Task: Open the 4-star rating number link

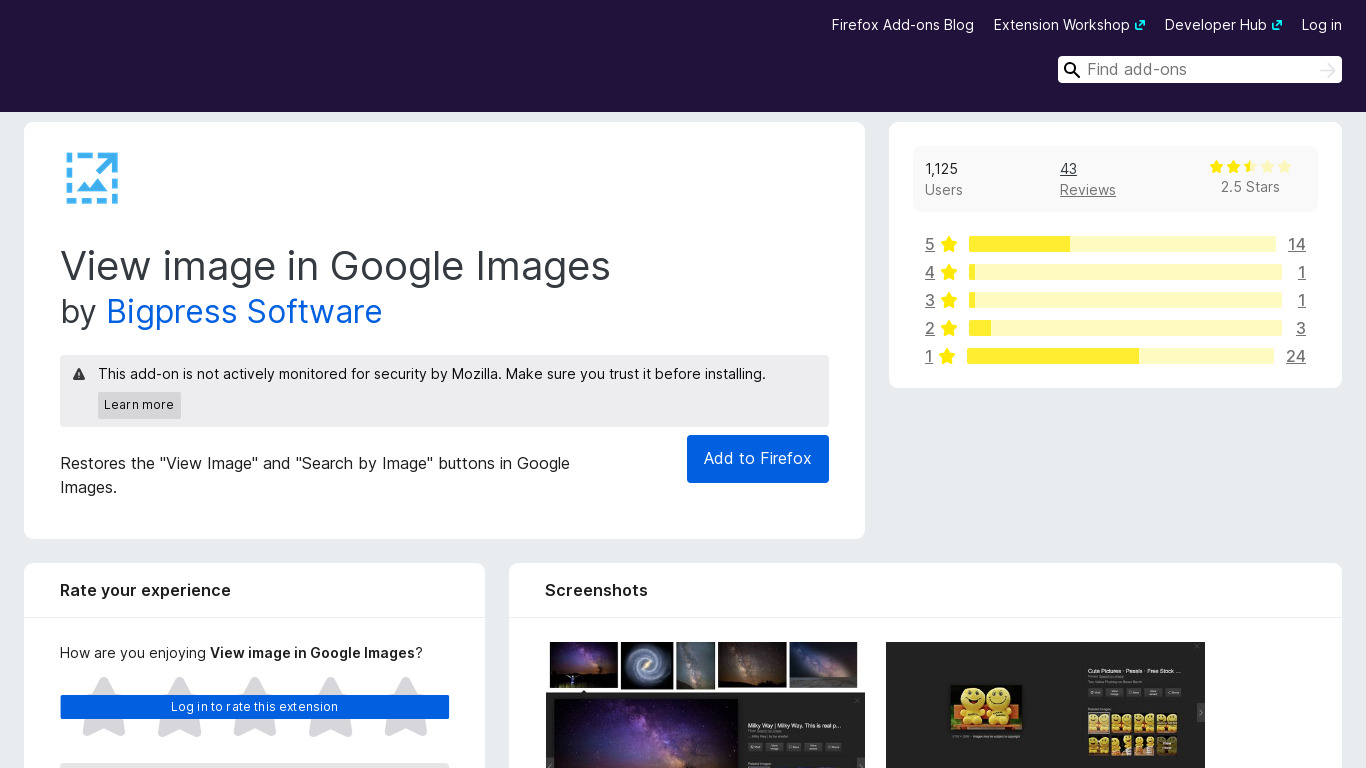Action: point(930,272)
